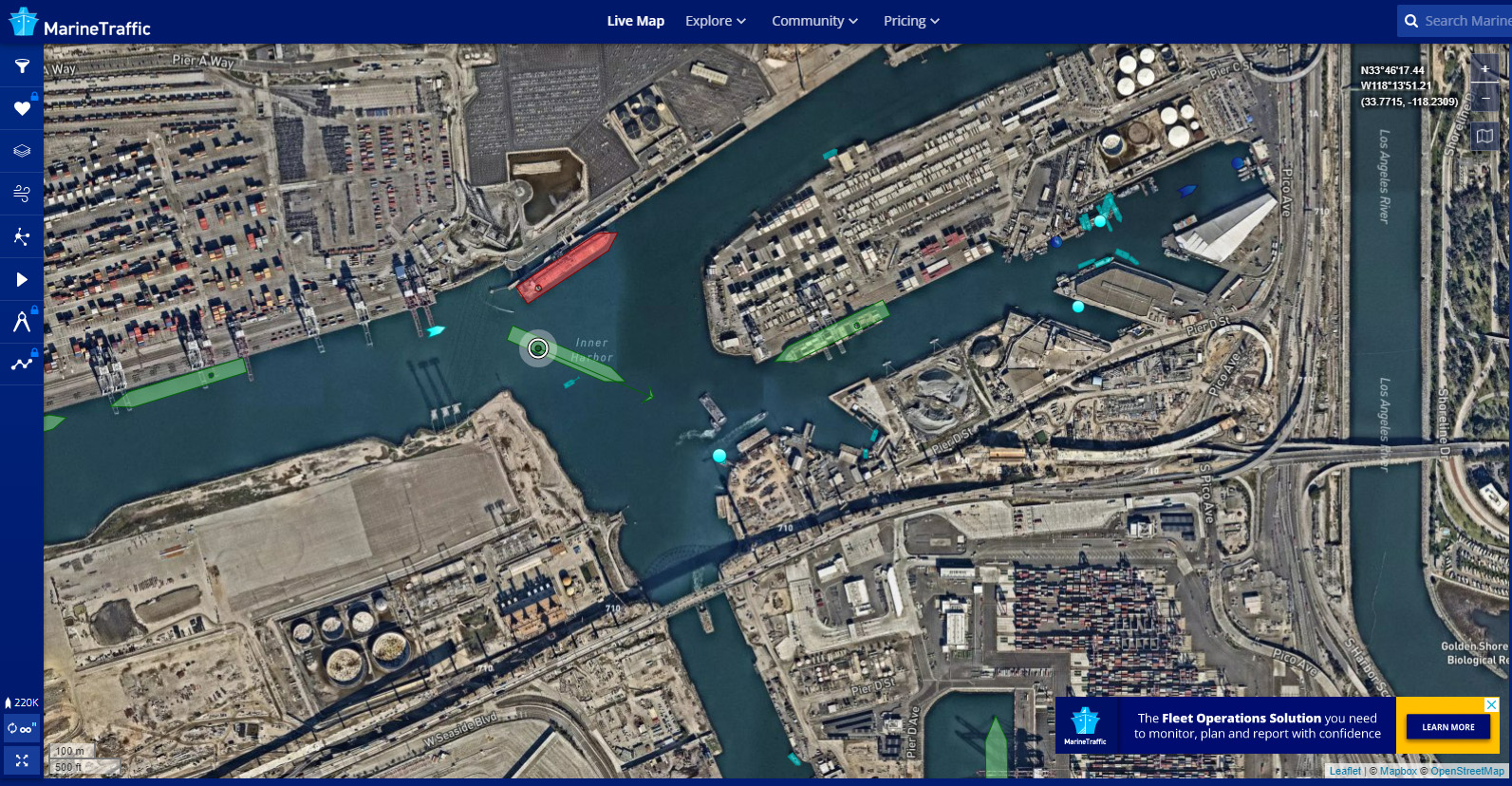The width and height of the screenshot is (1512, 786).
Task: Go to the Live Map tab
Action: click(x=636, y=21)
